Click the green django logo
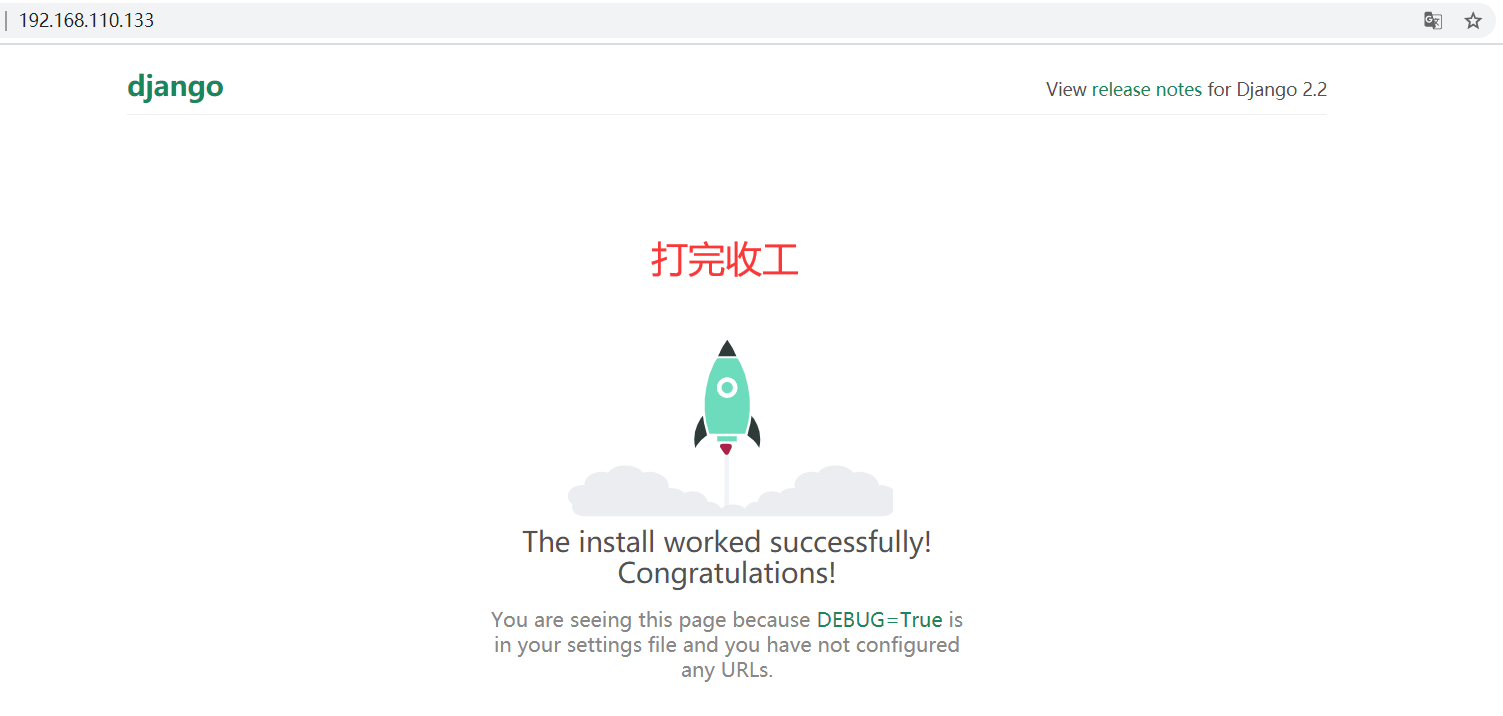 pos(175,88)
